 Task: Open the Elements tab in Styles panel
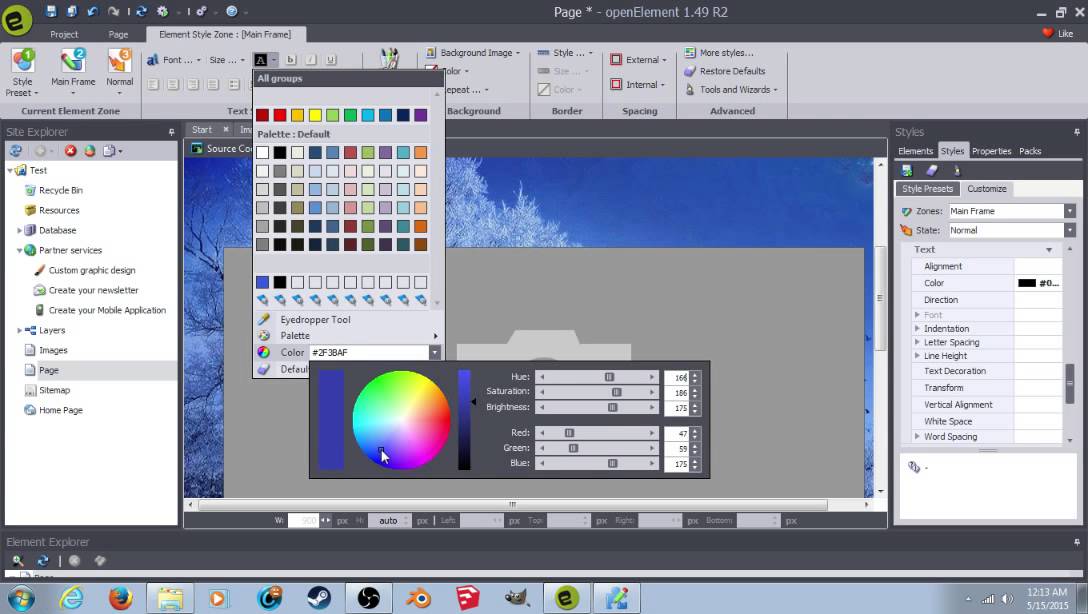click(x=915, y=151)
